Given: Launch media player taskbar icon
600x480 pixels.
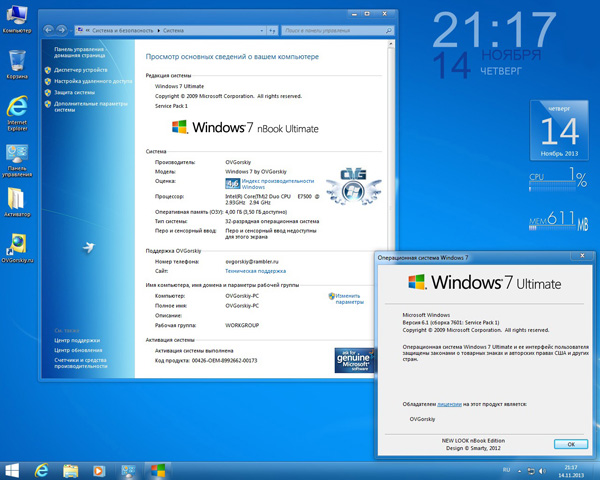Looking at the screenshot, I should (x=98, y=471).
